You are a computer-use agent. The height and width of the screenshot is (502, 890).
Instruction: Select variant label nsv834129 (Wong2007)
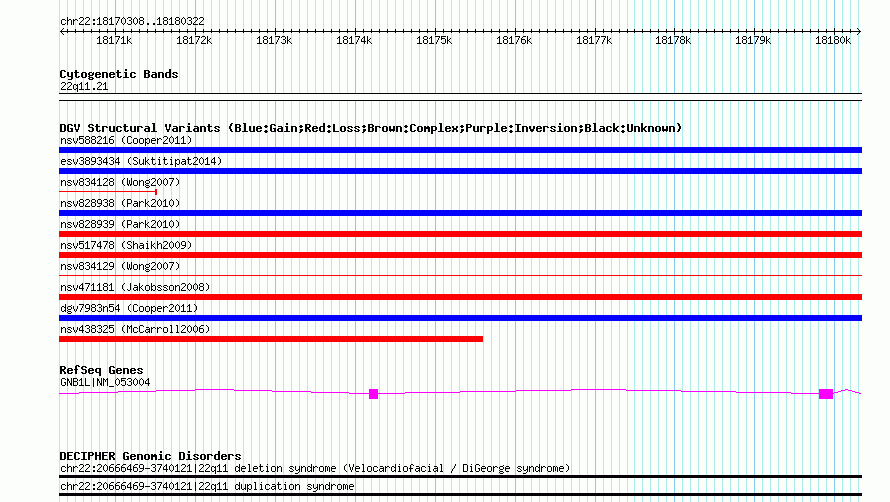(120, 266)
